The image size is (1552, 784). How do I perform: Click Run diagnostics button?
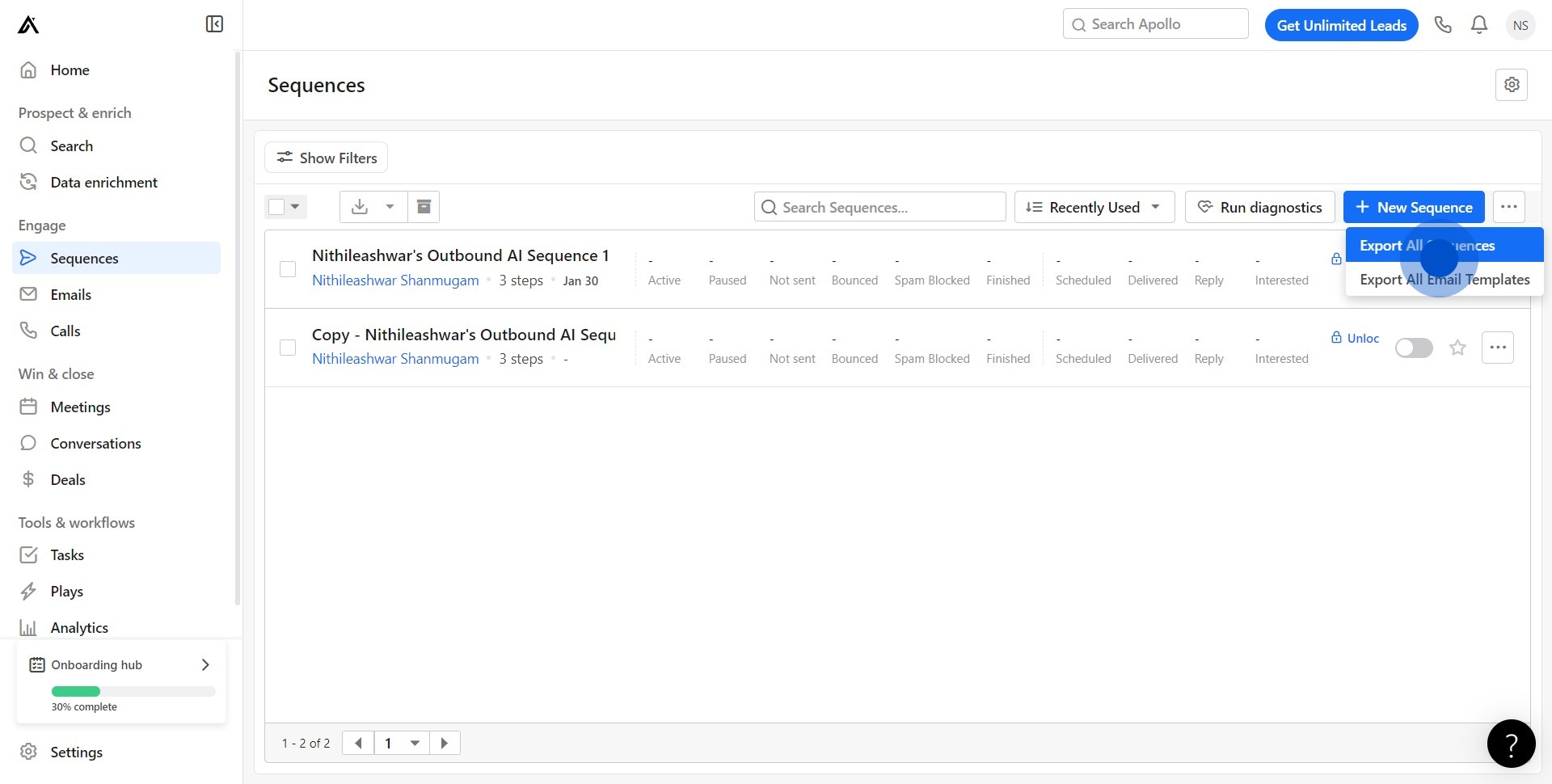[x=1259, y=207]
